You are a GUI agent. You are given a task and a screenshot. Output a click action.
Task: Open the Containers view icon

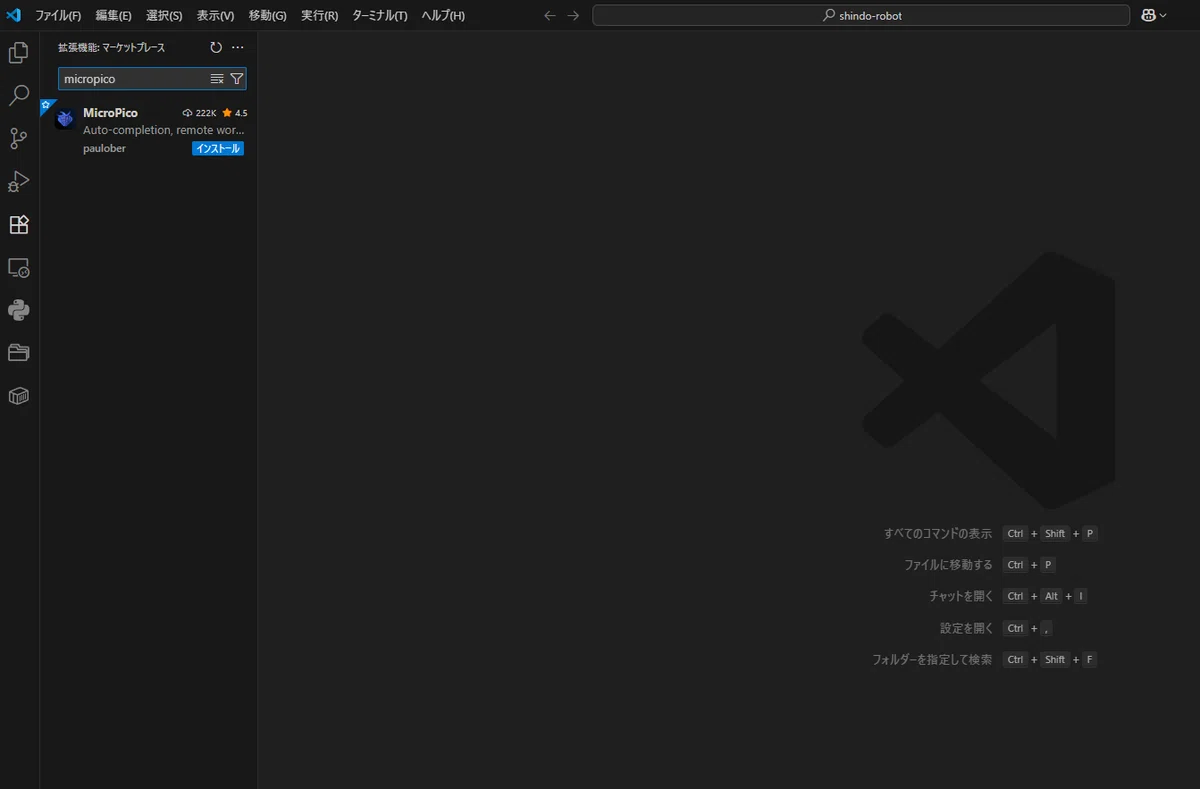pyautogui.click(x=19, y=396)
